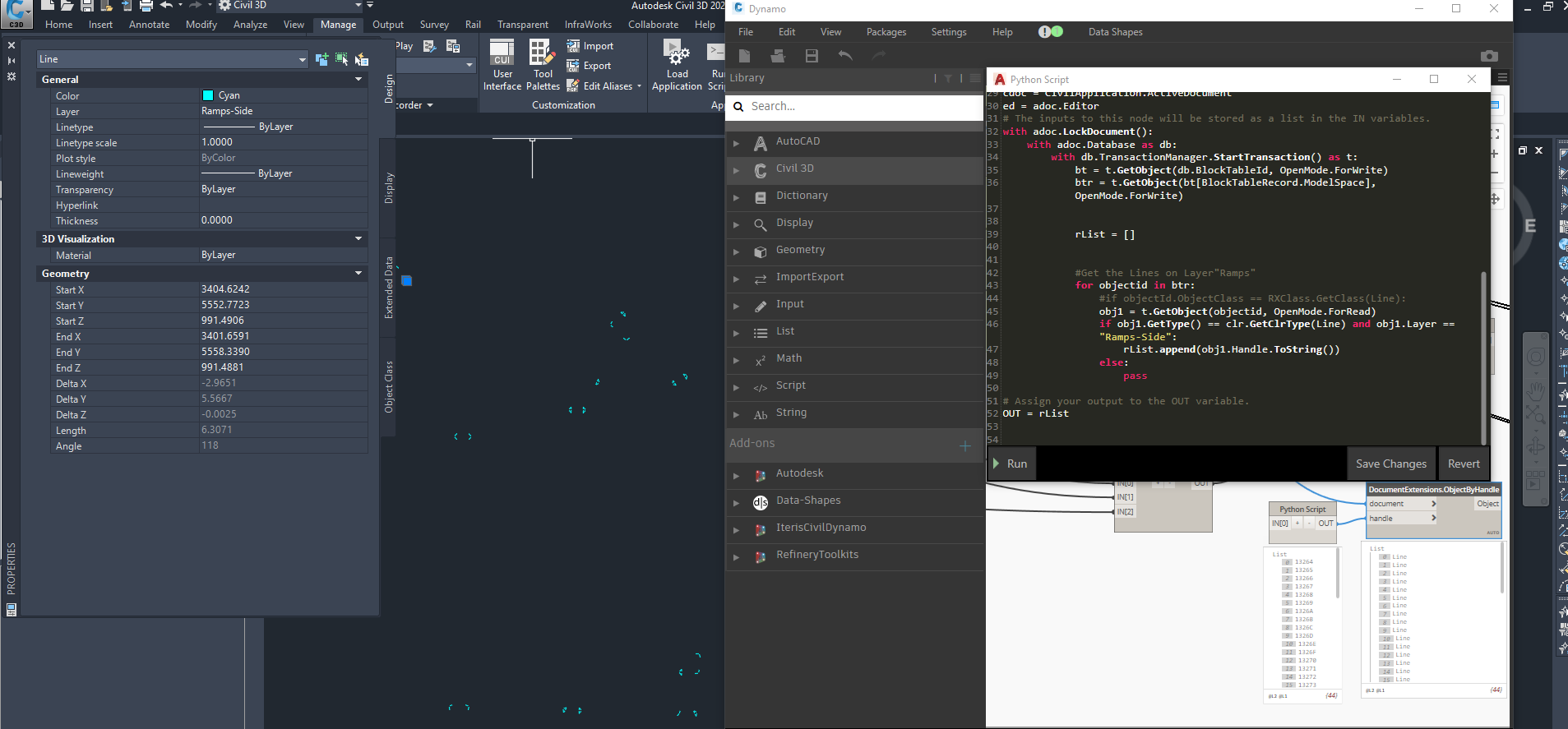Run the Python script
The width and height of the screenshot is (1568, 729).
tap(1011, 464)
